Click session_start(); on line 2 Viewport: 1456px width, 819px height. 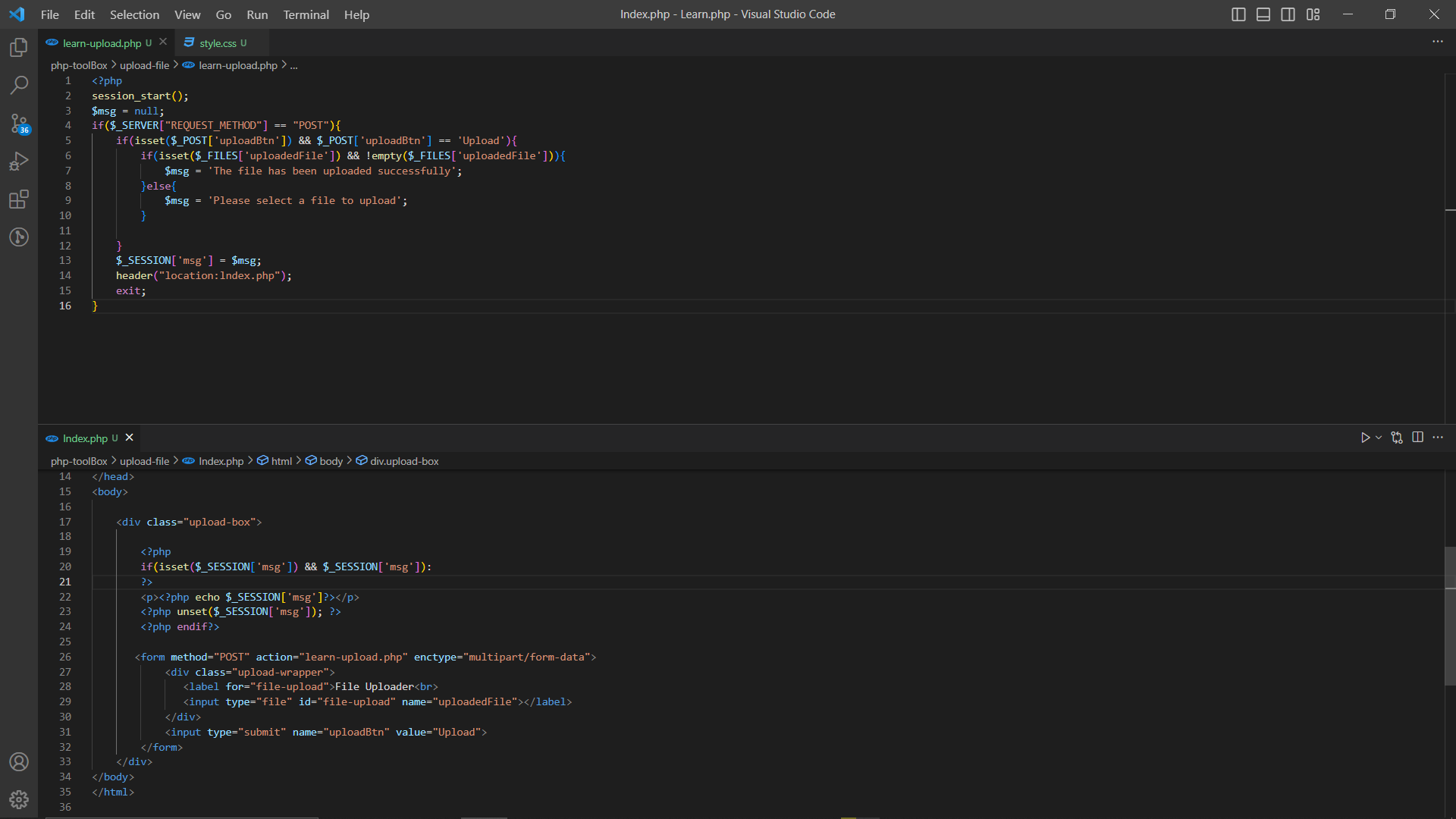coord(140,96)
